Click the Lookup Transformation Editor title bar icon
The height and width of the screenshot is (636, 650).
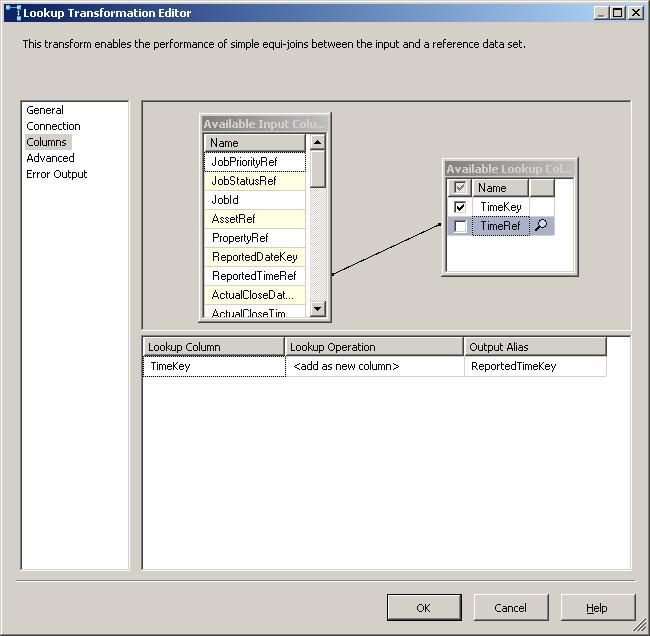tap(13, 13)
